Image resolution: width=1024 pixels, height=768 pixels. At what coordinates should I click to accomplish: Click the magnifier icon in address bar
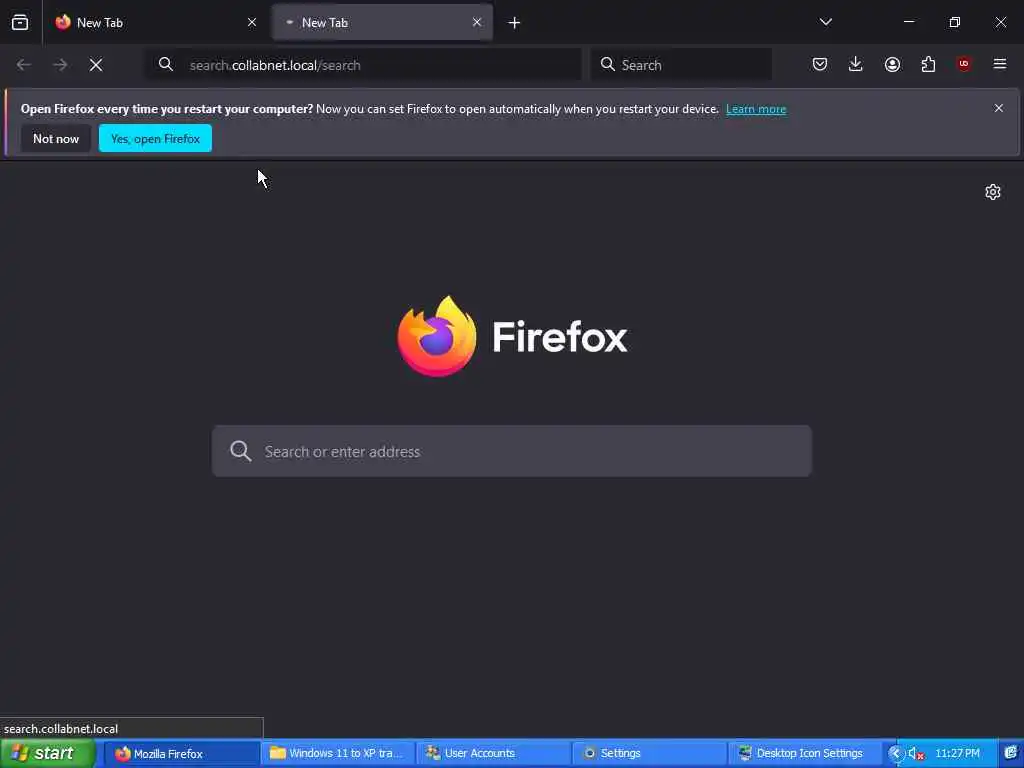tap(166, 64)
